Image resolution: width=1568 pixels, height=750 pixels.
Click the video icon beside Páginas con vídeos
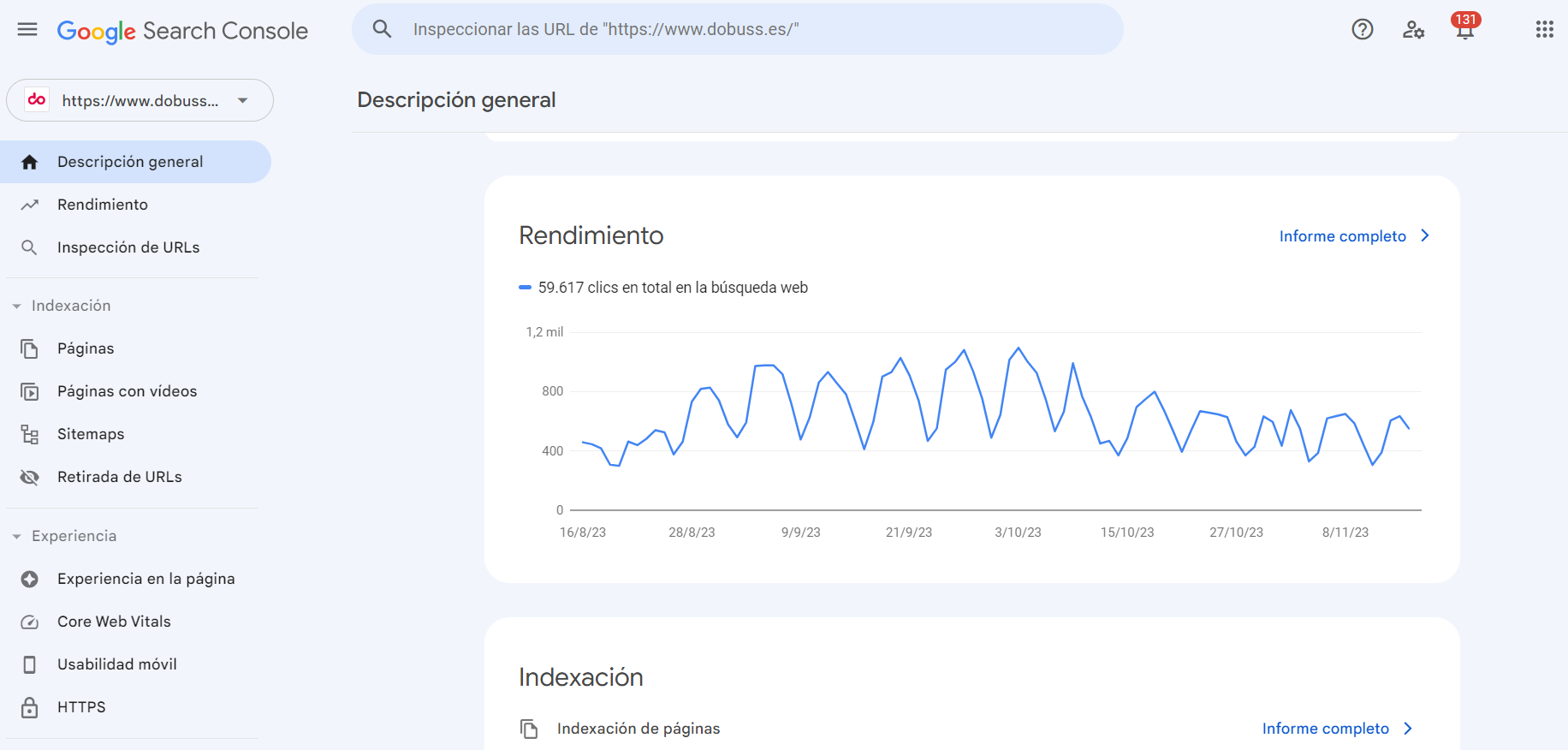click(29, 391)
